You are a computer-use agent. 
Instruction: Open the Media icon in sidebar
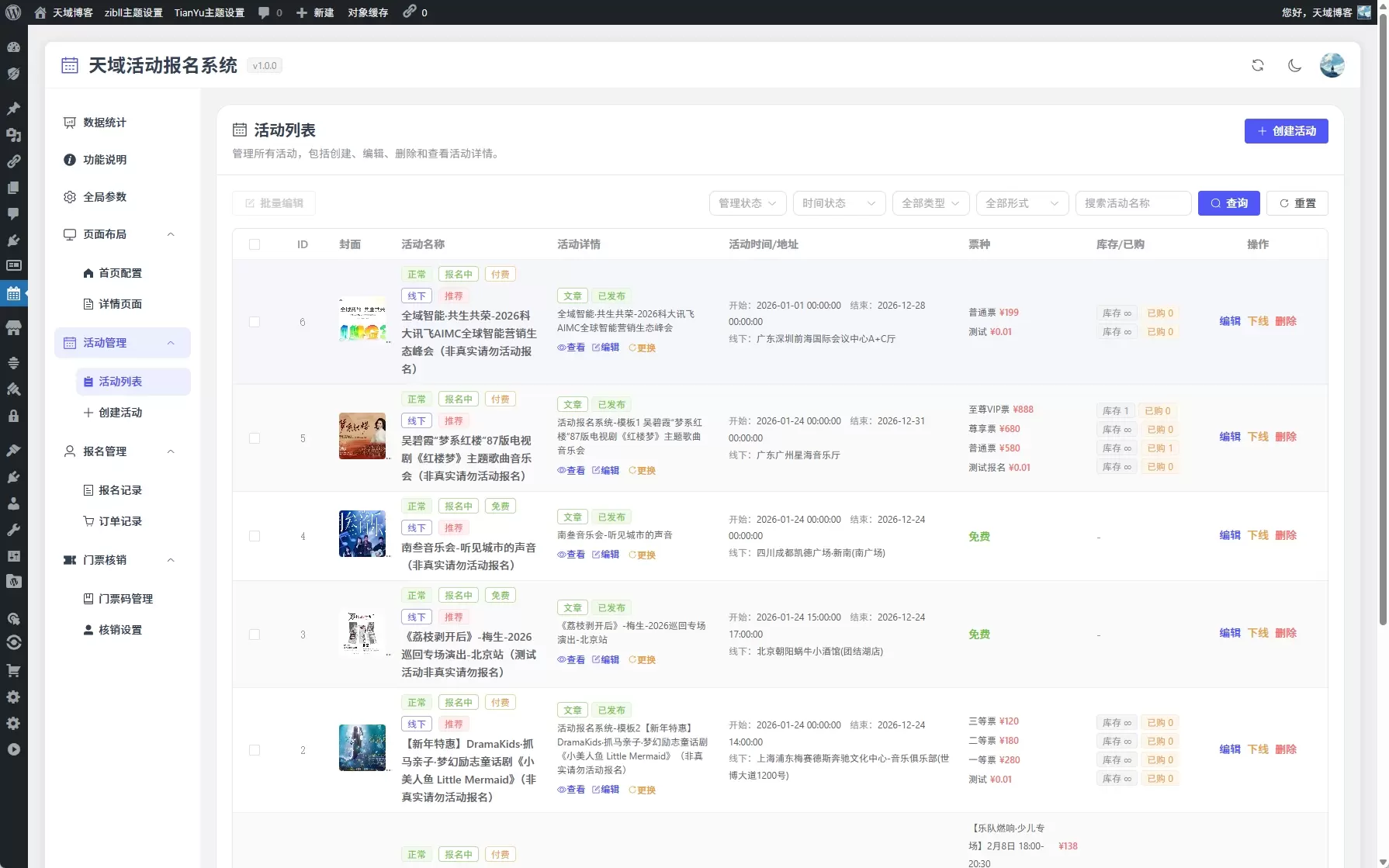click(13, 135)
